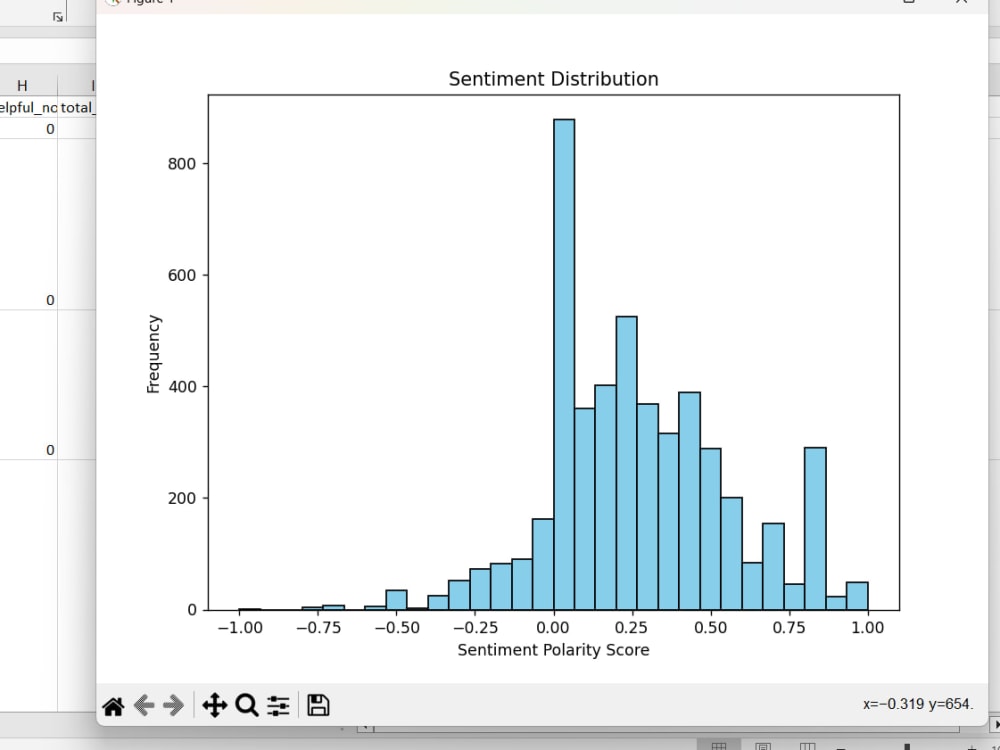Click the 'Sentiment Polarity Score' axis label
The height and width of the screenshot is (750, 1000).
(x=553, y=650)
